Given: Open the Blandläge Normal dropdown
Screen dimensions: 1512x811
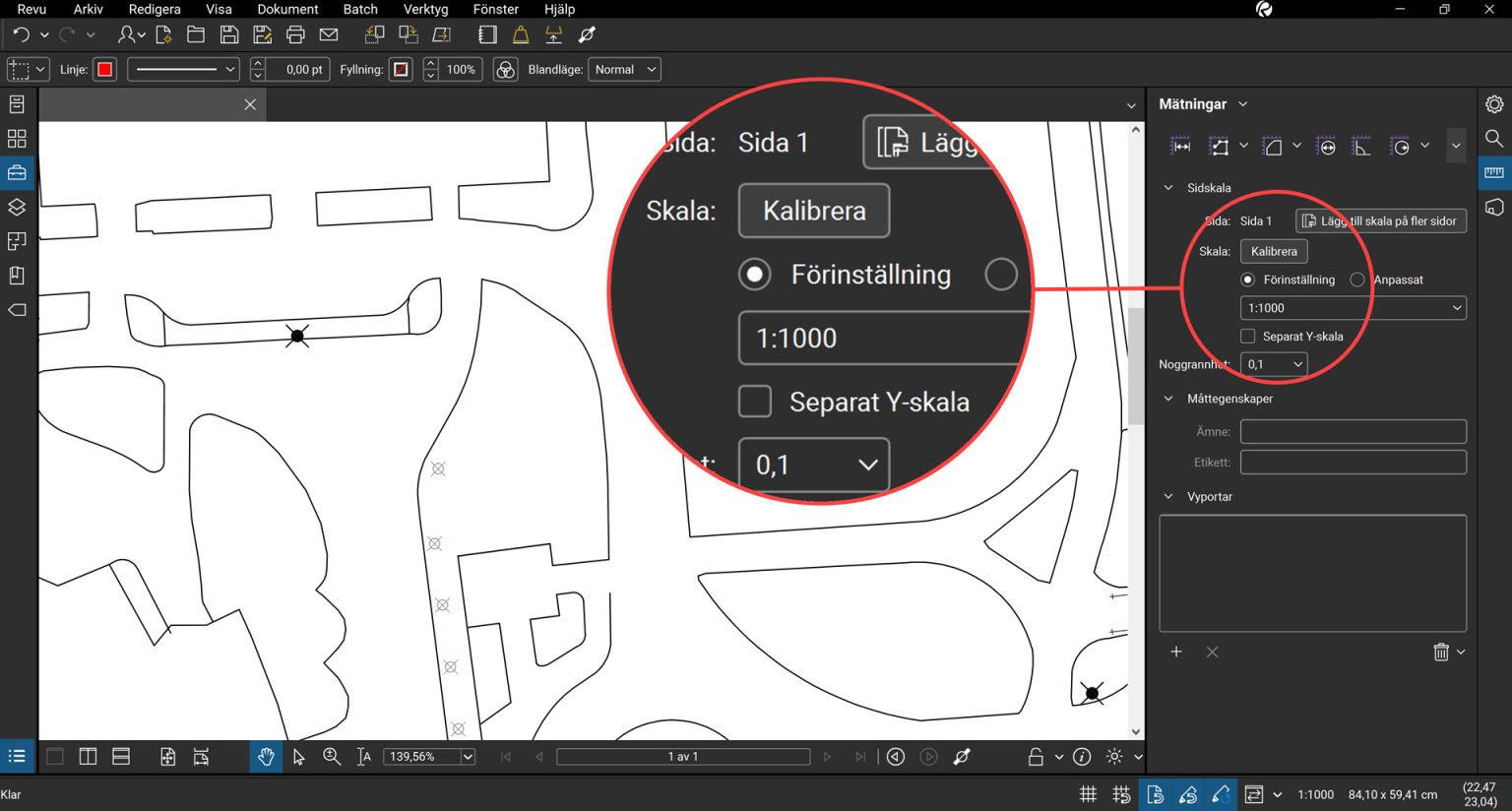Looking at the screenshot, I should pyautogui.click(x=624, y=70).
